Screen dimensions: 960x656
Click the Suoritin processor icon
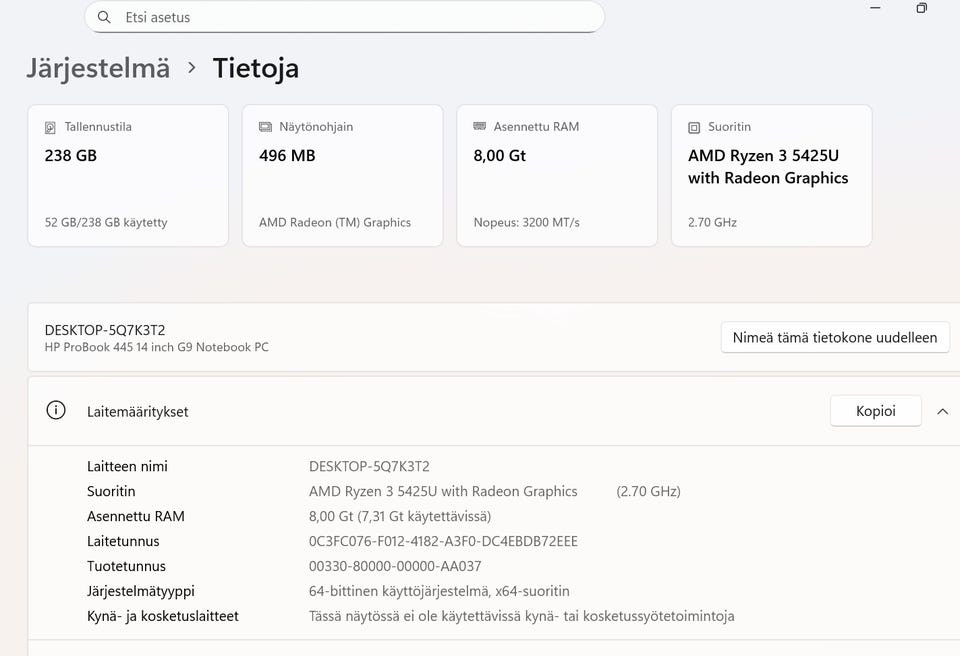tap(694, 128)
